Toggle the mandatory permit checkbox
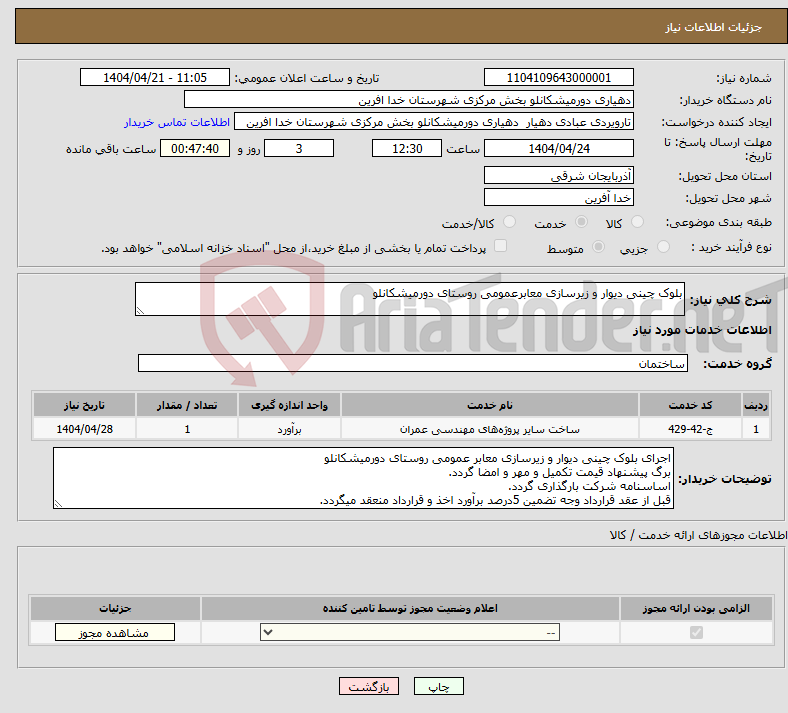 click(697, 632)
